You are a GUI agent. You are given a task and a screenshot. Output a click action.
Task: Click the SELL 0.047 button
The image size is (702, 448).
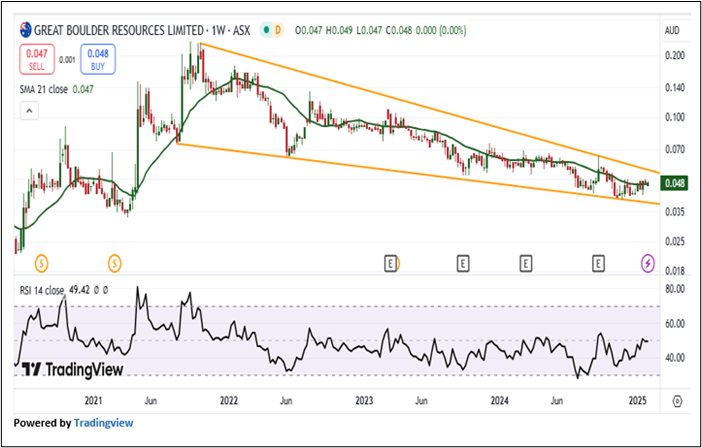coord(37,60)
